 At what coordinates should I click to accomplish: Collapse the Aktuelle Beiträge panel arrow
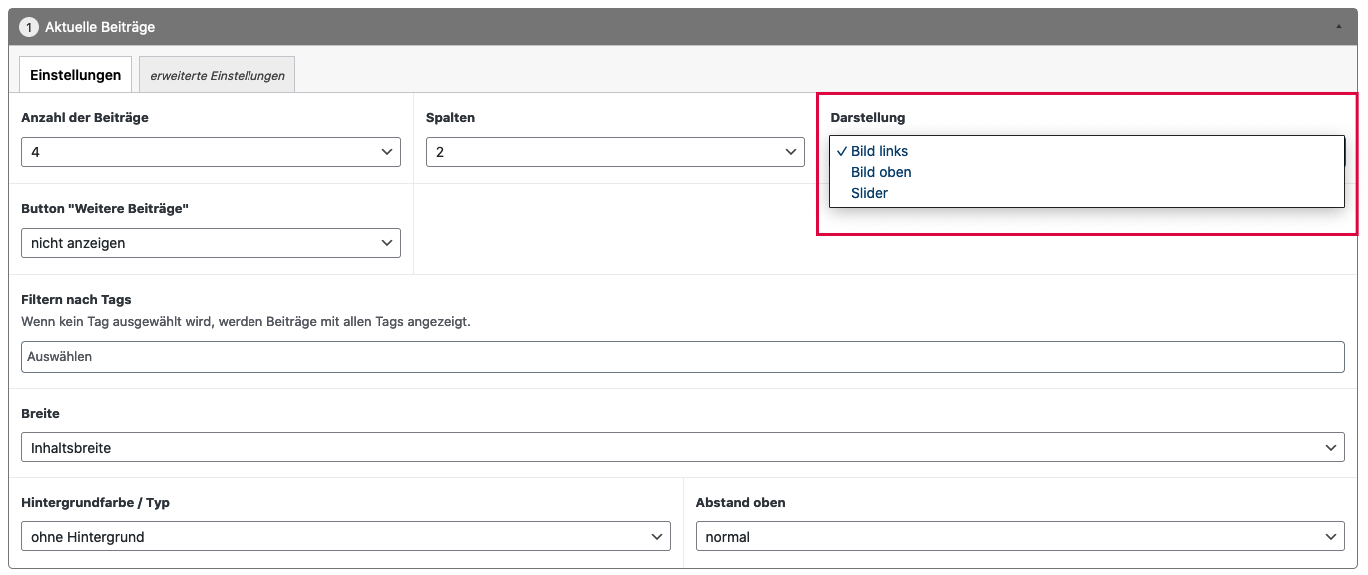pos(1340,27)
